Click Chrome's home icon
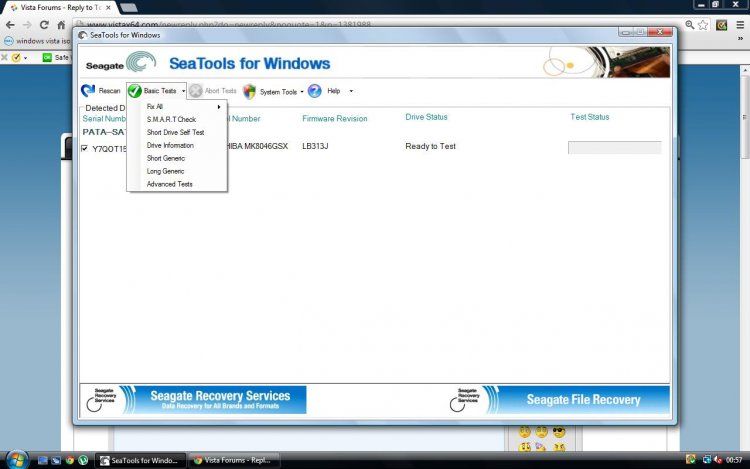The image size is (750, 469). coord(61,25)
